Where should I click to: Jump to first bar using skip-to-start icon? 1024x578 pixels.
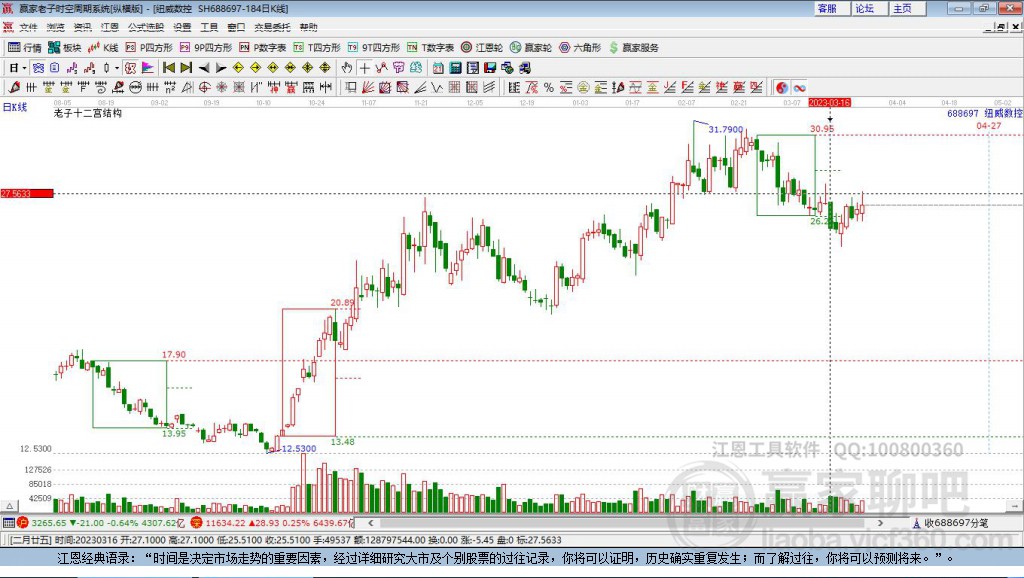[x=168, y=67]
